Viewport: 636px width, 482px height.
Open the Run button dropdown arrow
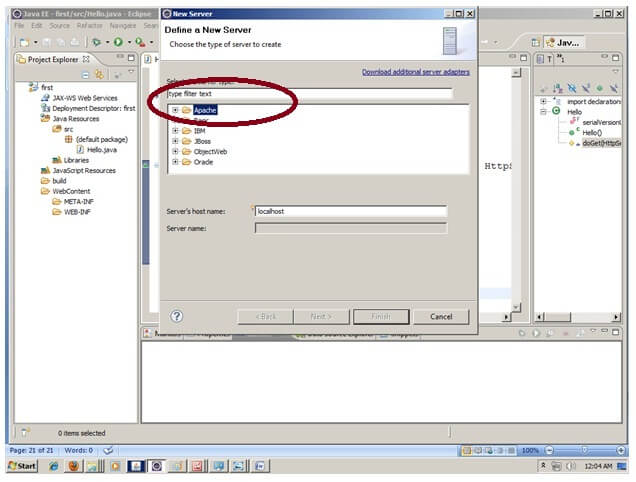click(x=129, y=42)
